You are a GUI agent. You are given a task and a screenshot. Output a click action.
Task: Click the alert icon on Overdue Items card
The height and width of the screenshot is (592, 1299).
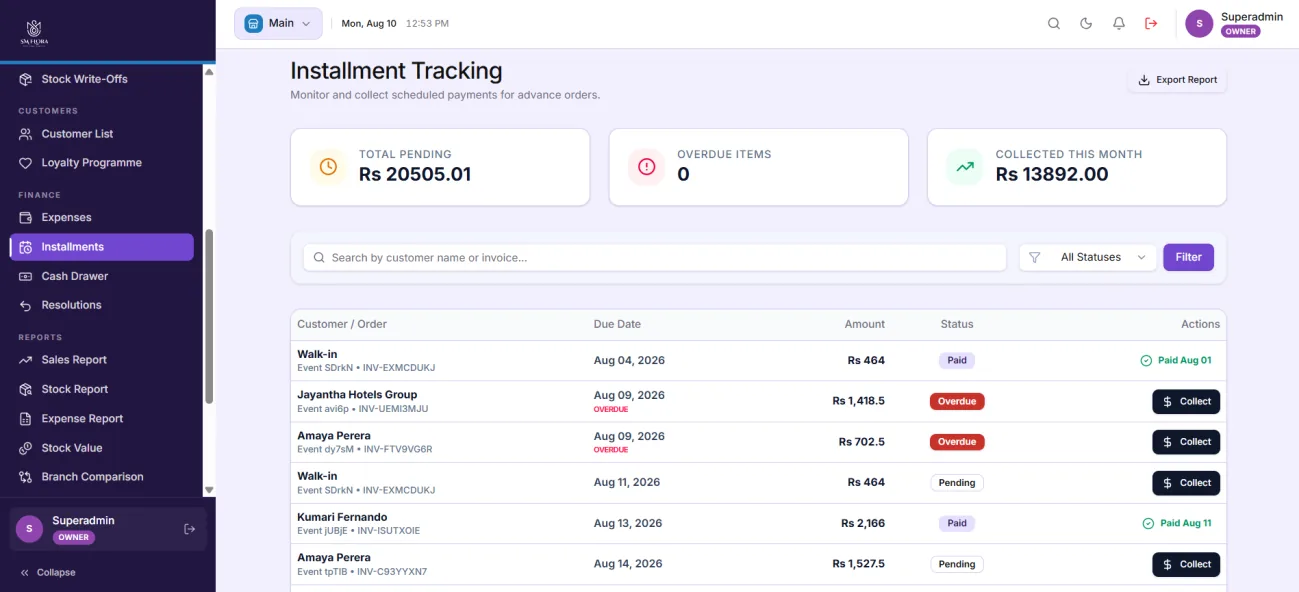(x=646, y=167)
